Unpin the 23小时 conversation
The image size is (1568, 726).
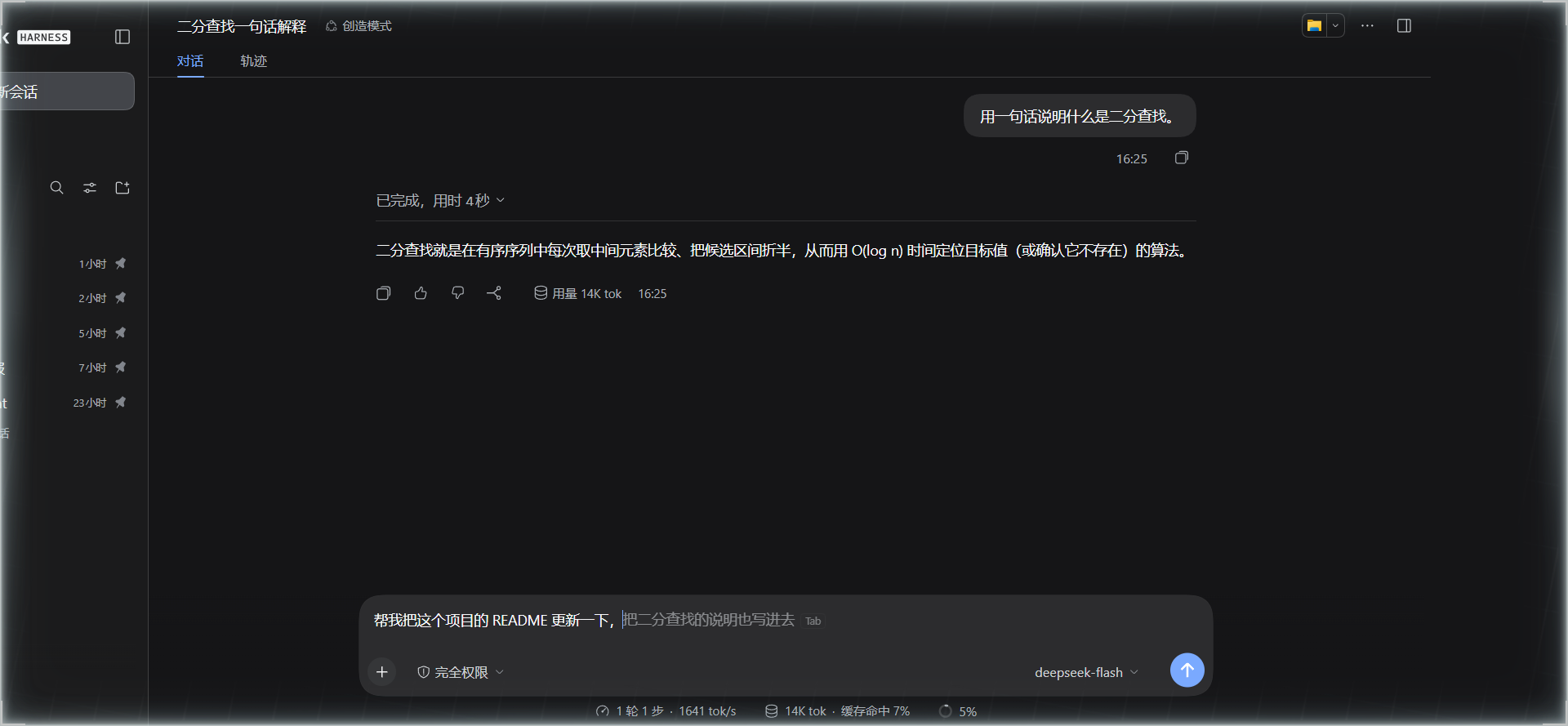(x=121, y=403)
